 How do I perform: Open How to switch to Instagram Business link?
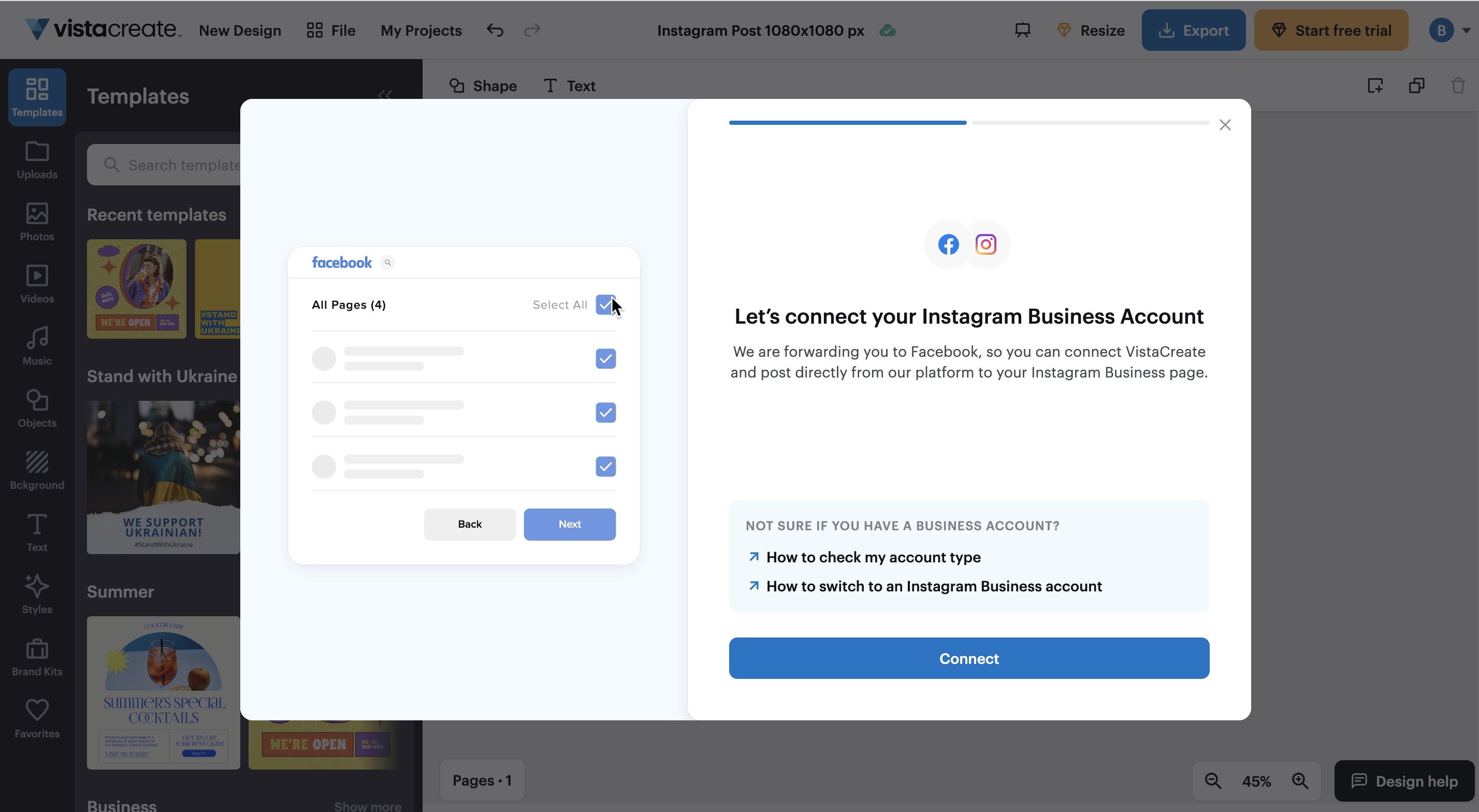[x=925, y=586]
